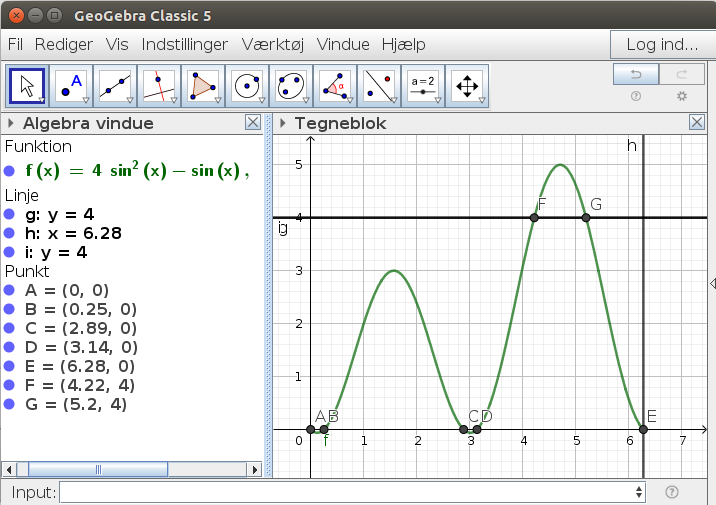Select the Move arrow tool
Image resolution: width=716 pixels, height=505 pixels.
point(27,86)
